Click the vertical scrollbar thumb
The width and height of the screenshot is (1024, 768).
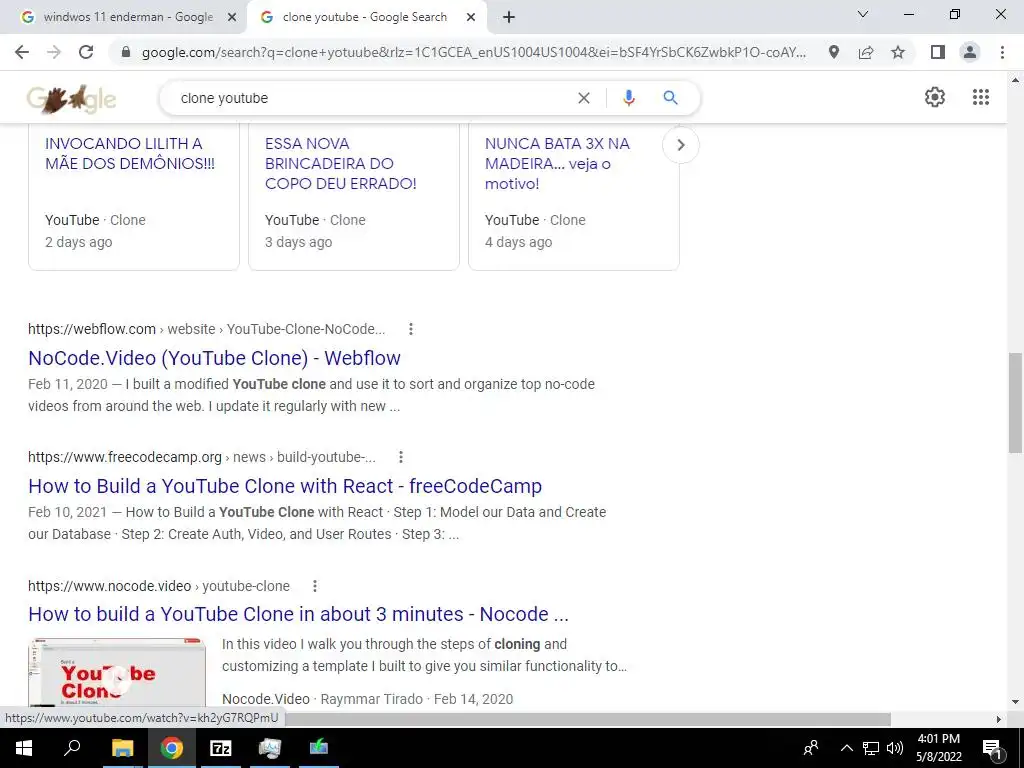(x=1015, y=402)
